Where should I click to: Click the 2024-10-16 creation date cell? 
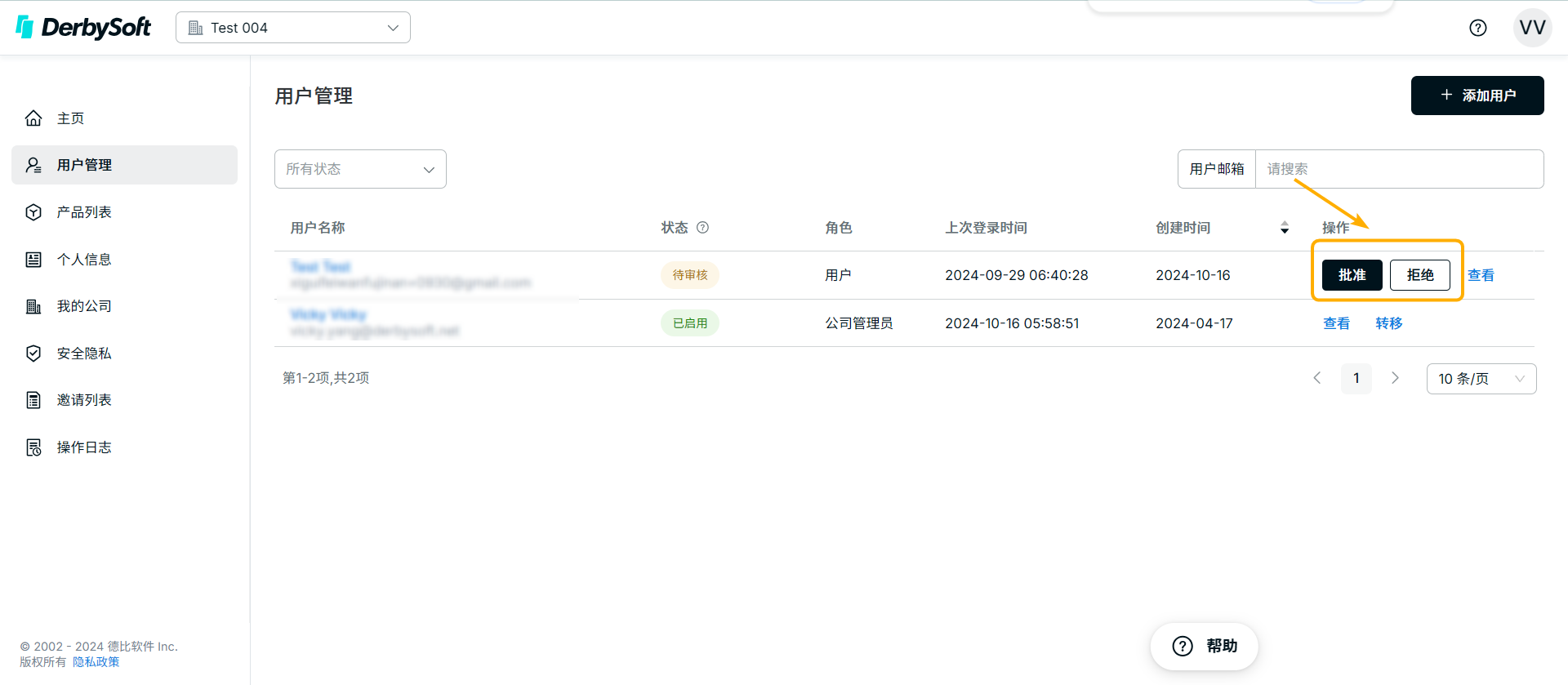(x=1193, y=275)
